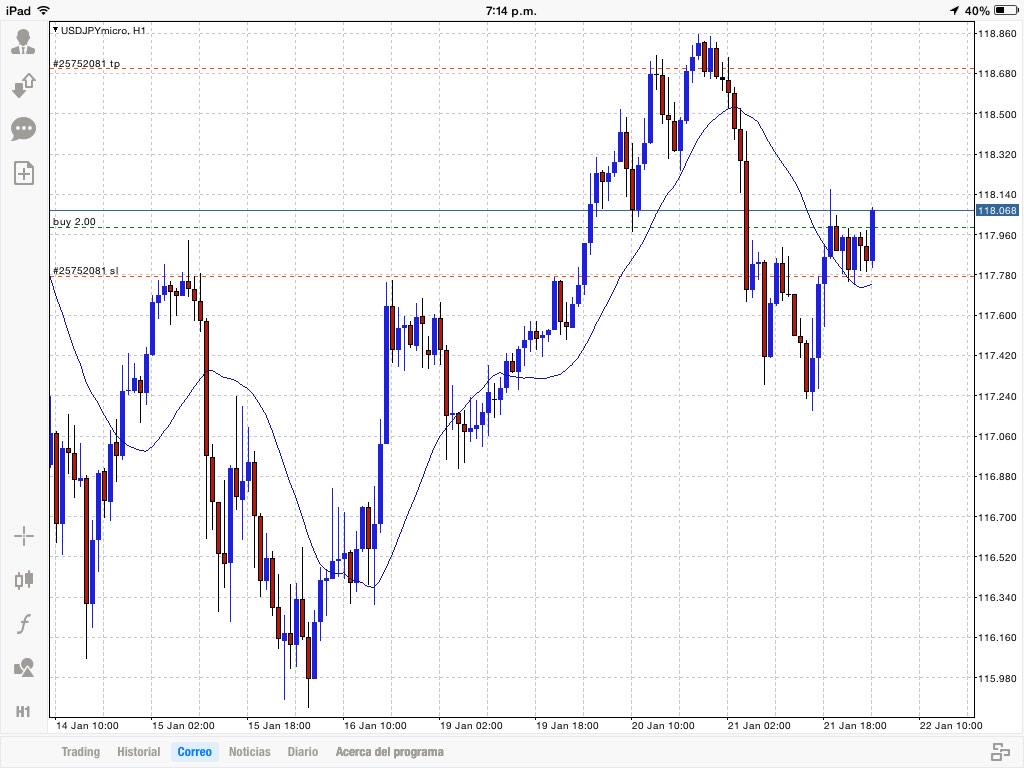Tap the window layout icon at bottom right
1024x768 pixels.
1000,752
